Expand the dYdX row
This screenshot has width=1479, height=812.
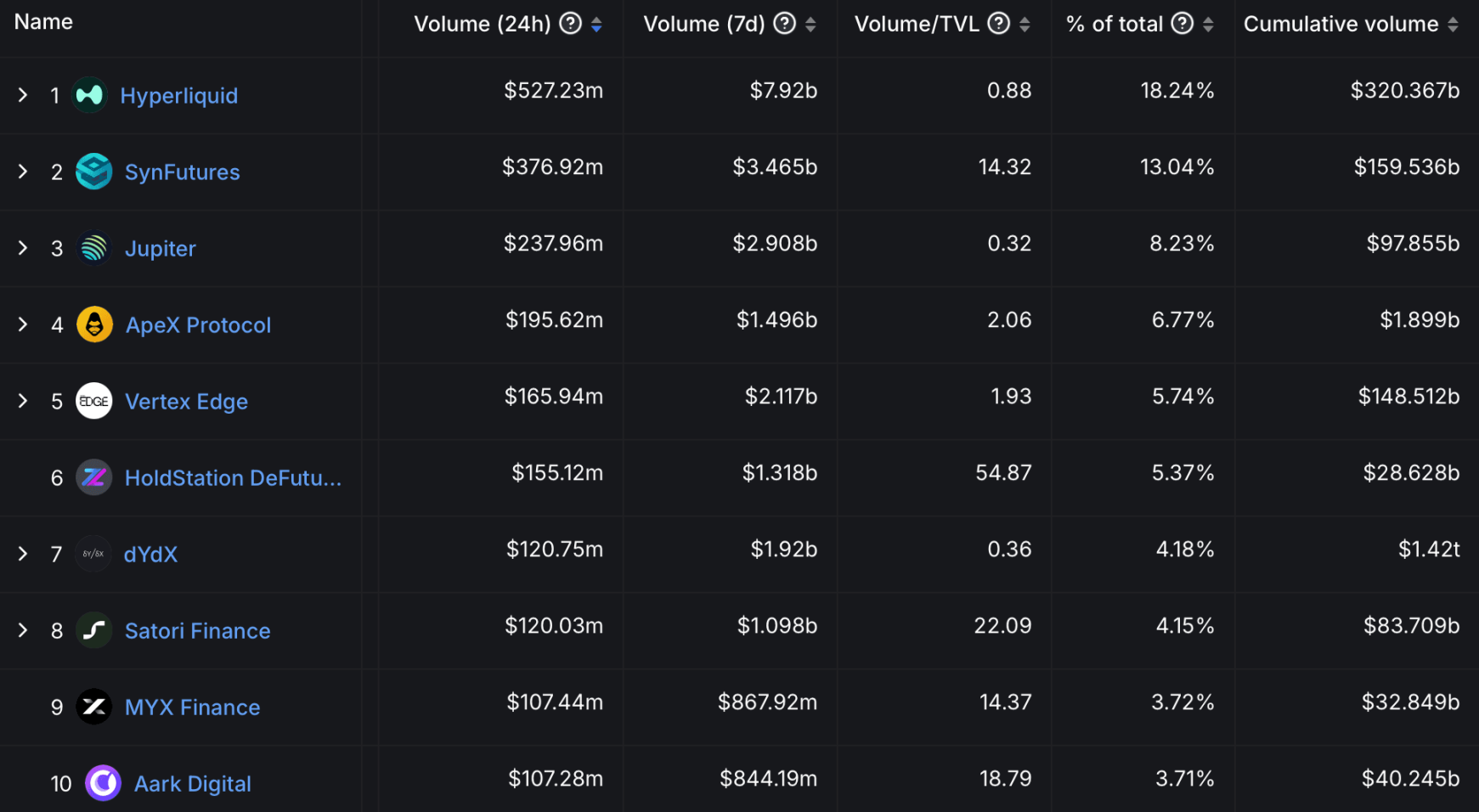(23, 554)
